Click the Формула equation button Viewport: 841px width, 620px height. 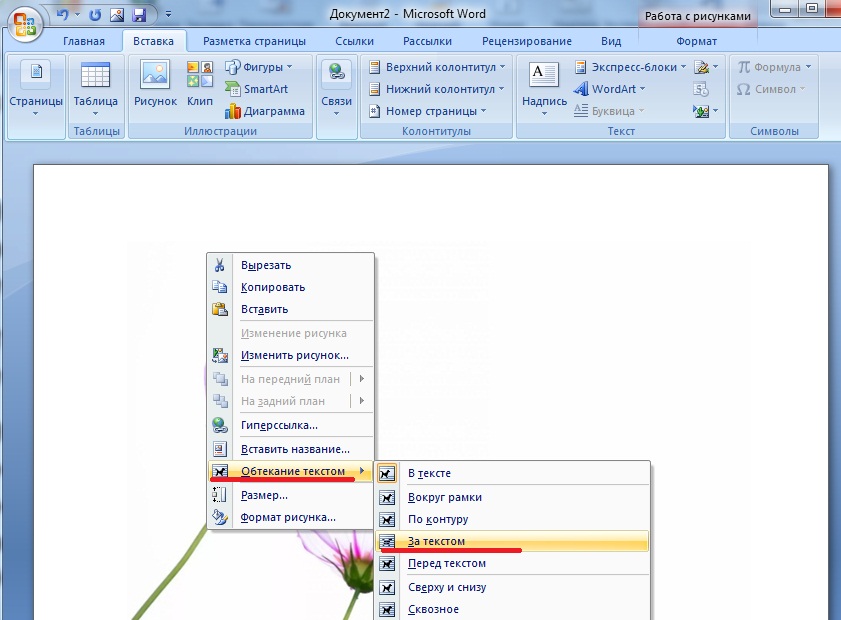(774, 67)
